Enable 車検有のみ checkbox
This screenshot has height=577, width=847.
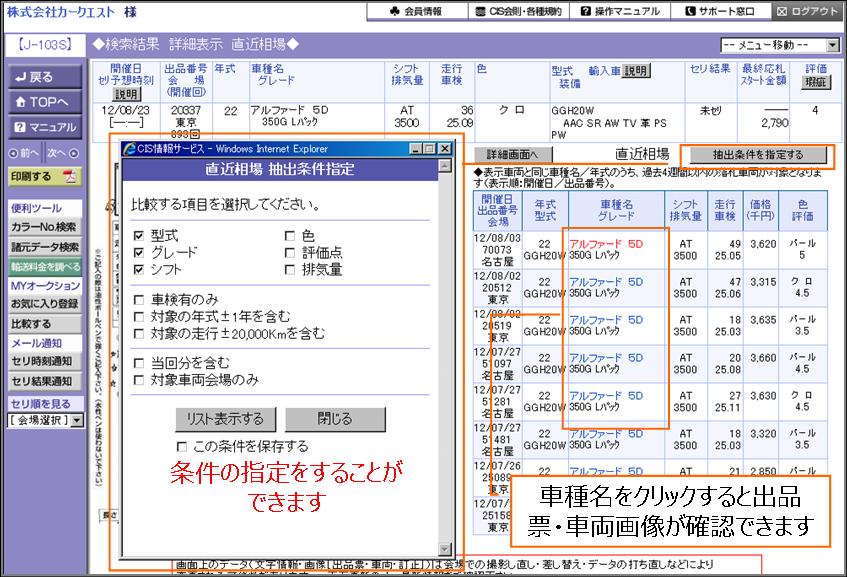point(139,299)
